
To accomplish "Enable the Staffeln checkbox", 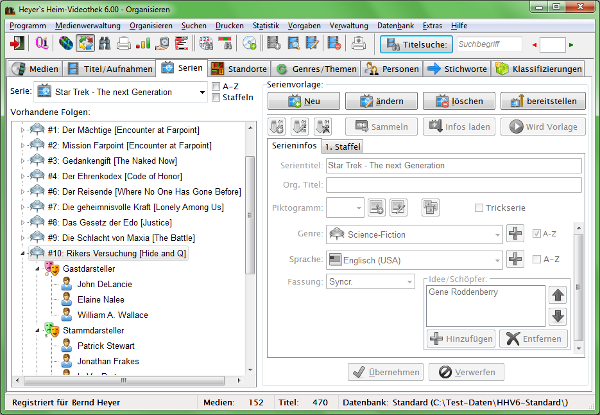I will [218, 98].
